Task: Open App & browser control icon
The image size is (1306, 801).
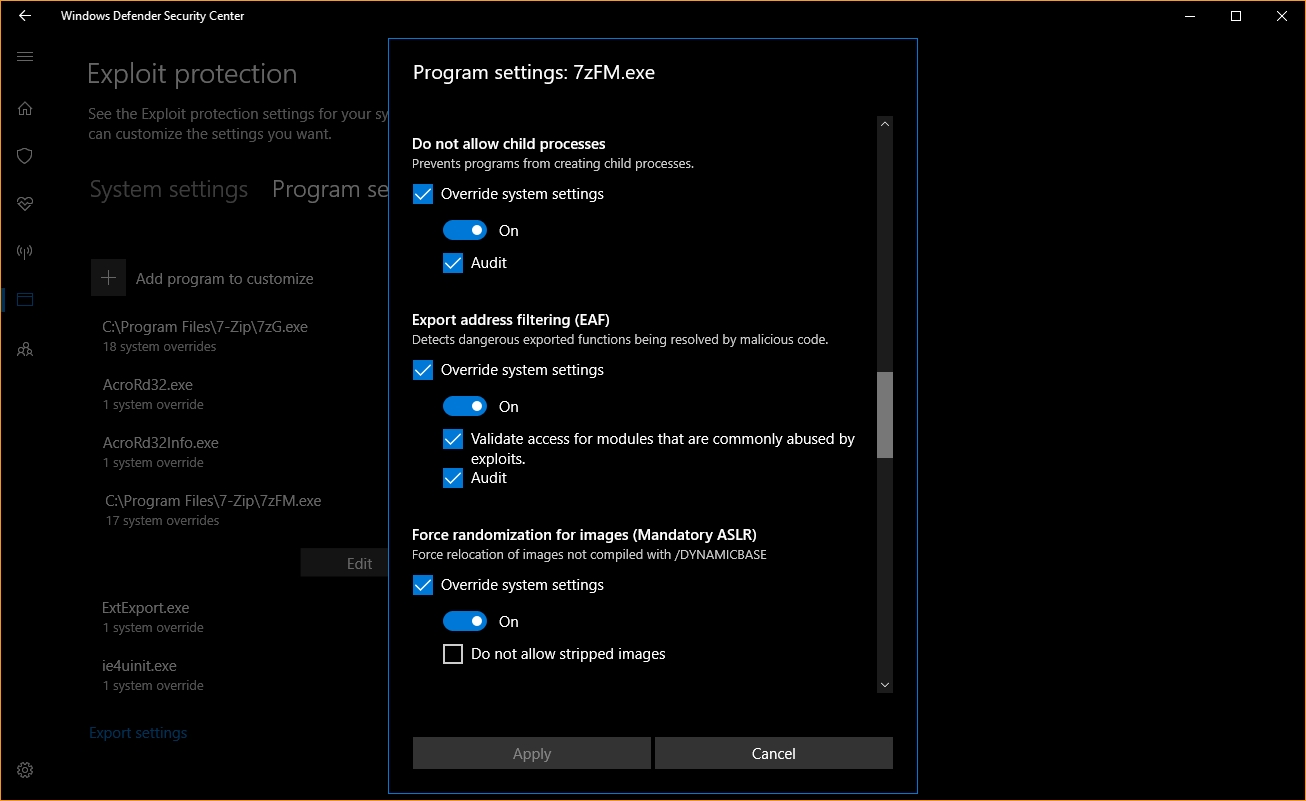Action: coord(25,299)
